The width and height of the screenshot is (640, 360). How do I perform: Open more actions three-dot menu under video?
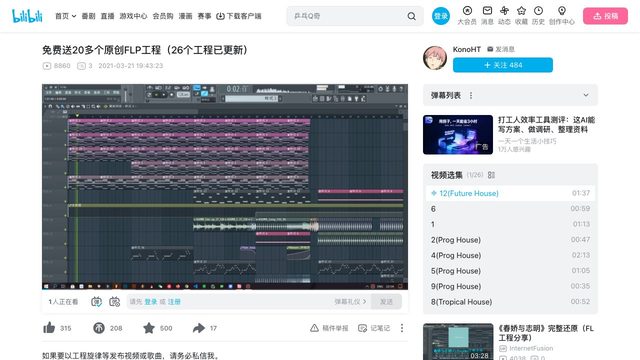click(402, 328)
